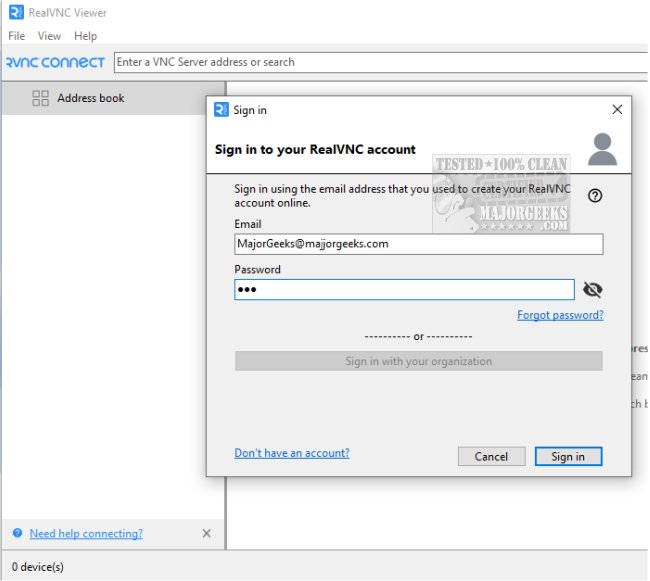Click the VNC Server address search field

(381, 62)
